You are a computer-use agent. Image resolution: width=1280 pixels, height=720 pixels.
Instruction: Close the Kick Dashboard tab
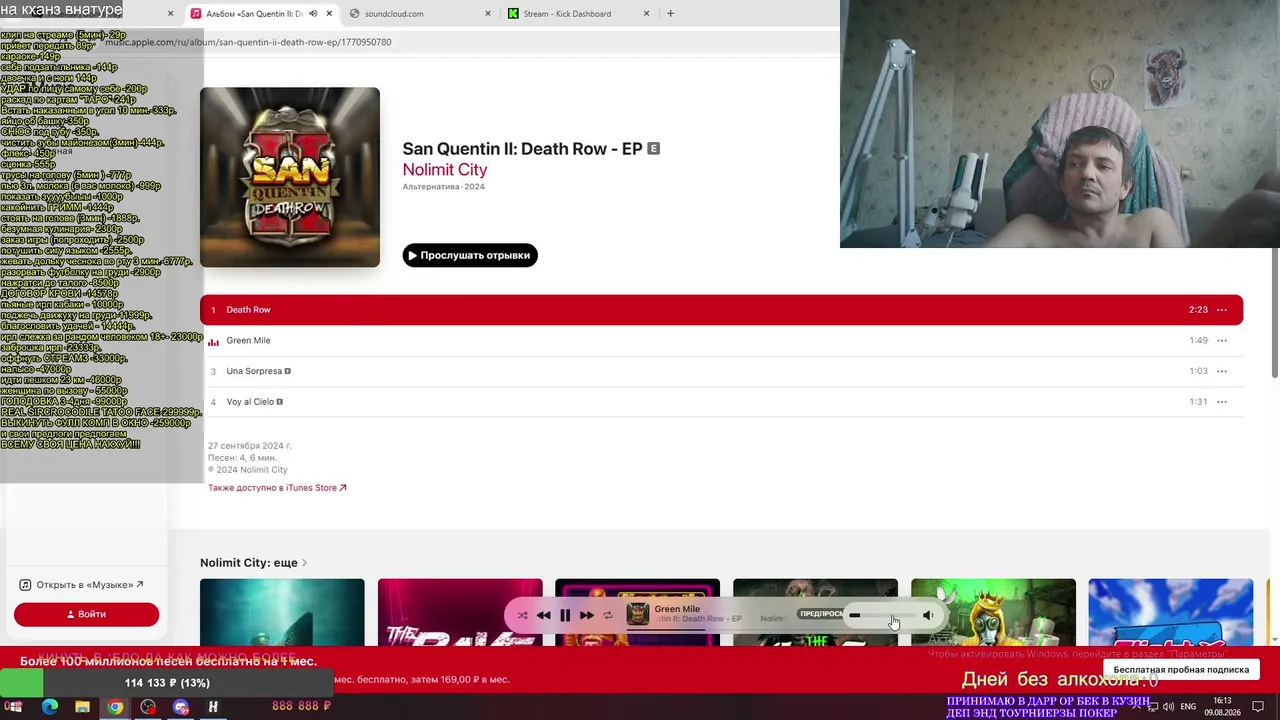point(646,14)
